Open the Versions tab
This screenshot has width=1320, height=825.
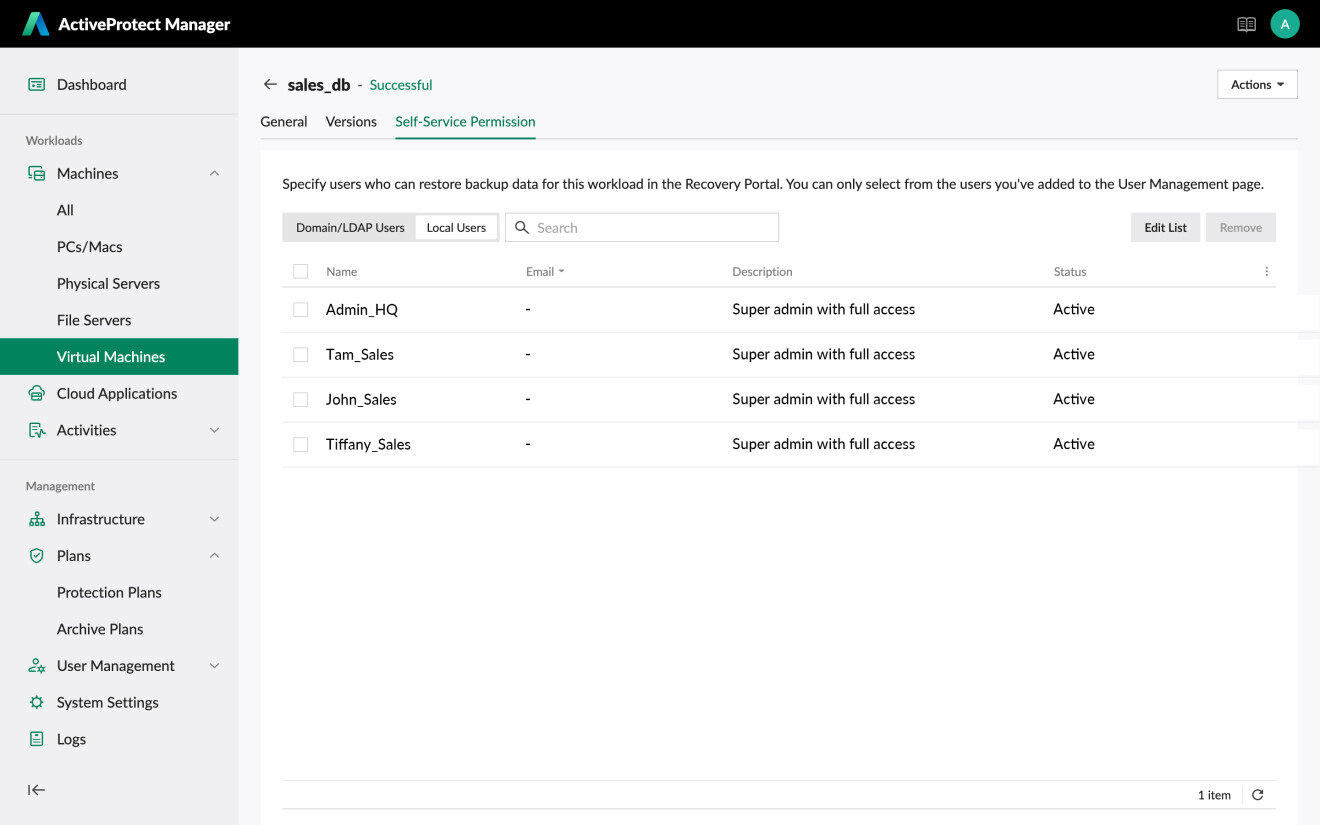coord(351,122)
